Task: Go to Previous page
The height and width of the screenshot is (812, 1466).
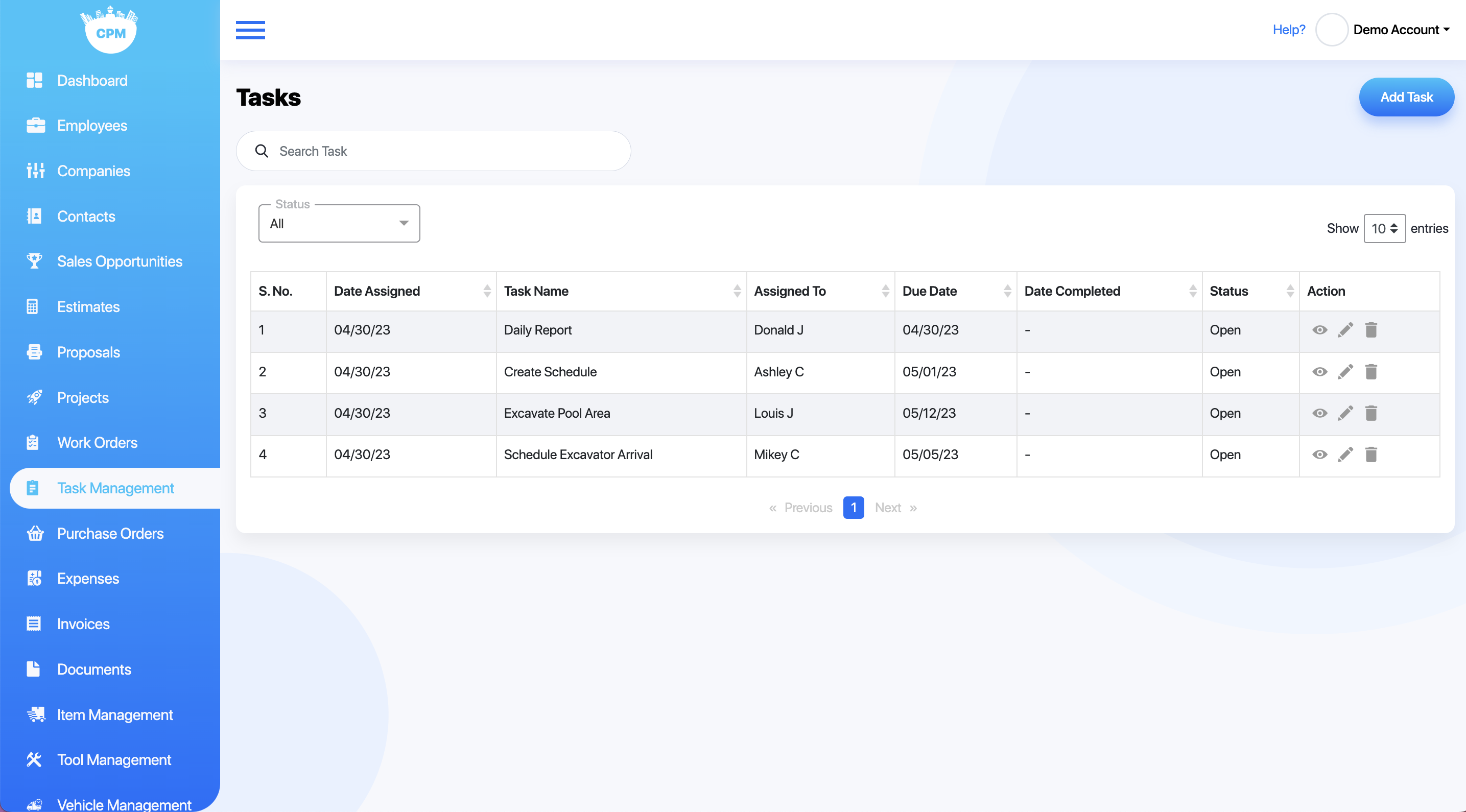Action: point(801,508)
